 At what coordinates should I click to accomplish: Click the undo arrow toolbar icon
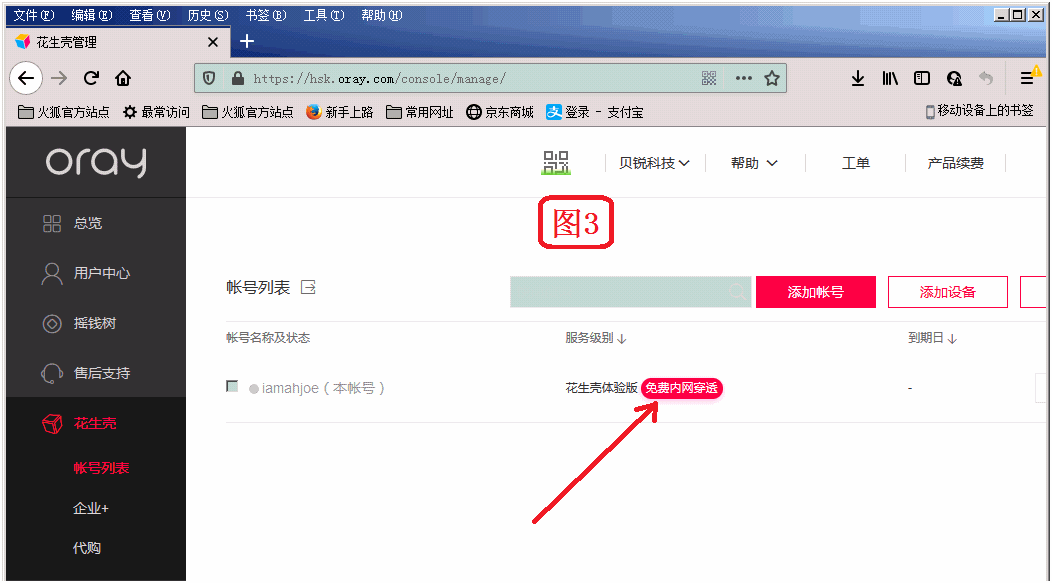[986, 78]
